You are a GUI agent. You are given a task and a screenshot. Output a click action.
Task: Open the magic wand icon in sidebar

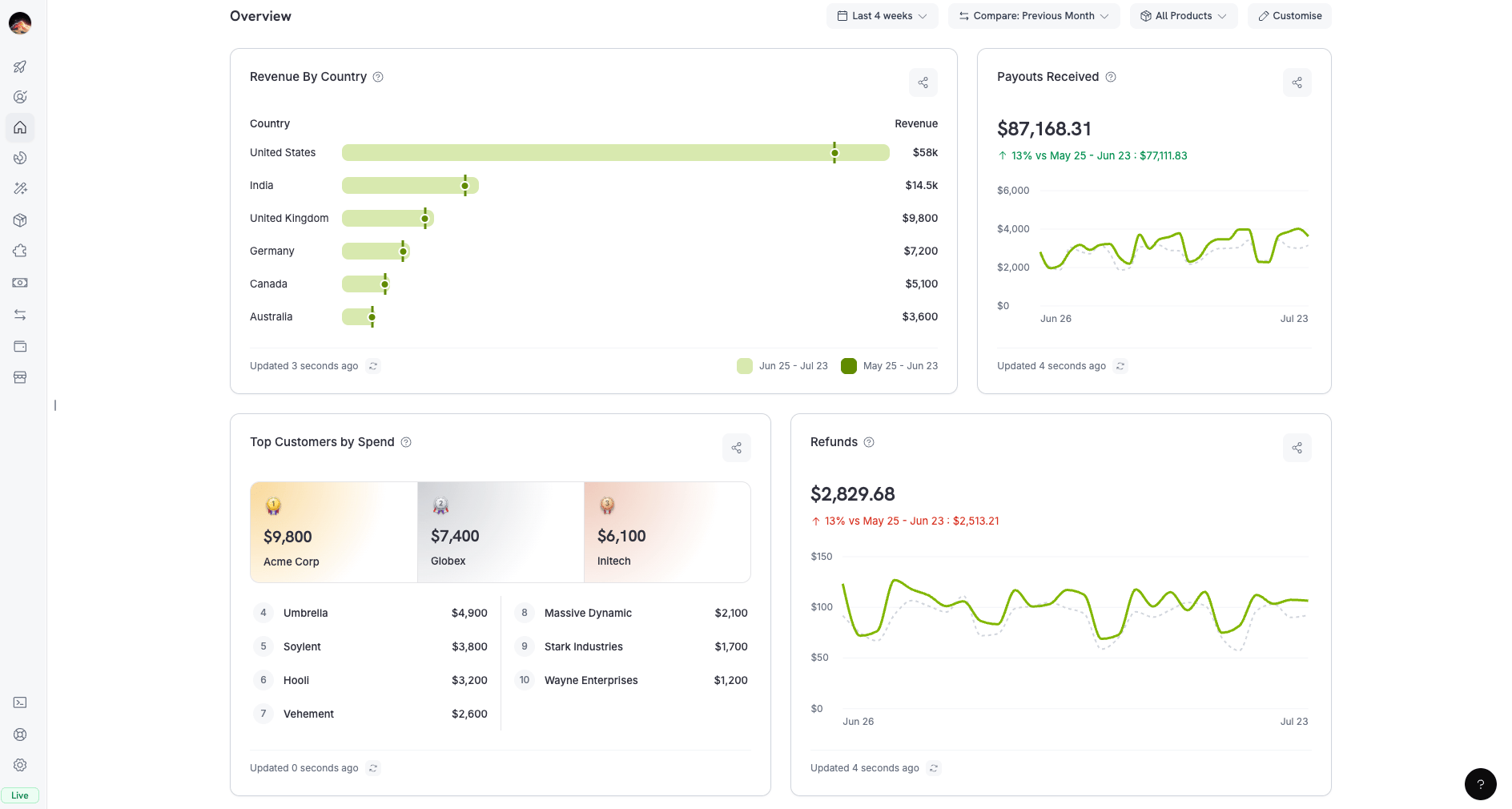coord(20,188)
